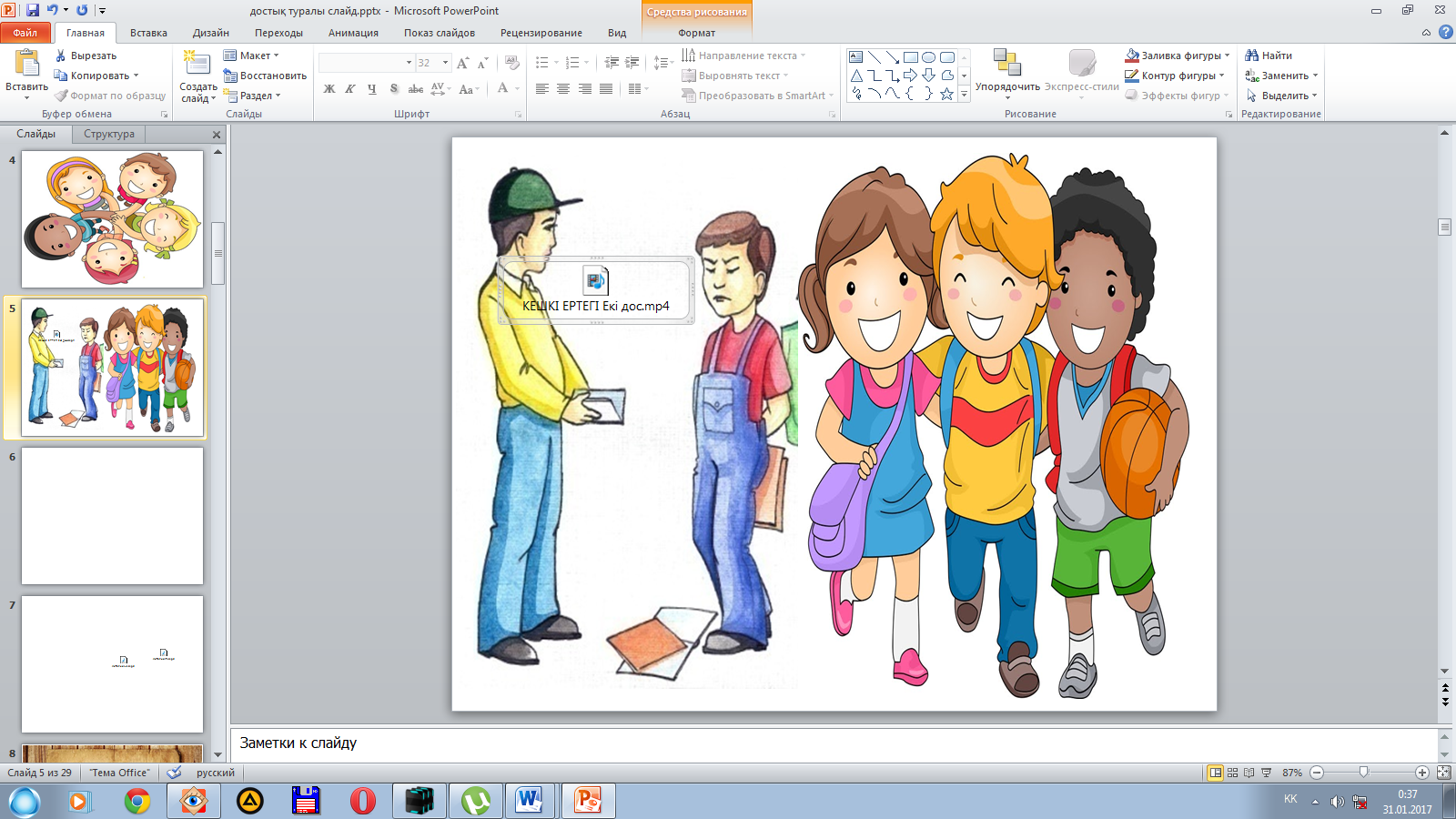
Task: Open the slide sorter view in status bar
Action: 1232,773
